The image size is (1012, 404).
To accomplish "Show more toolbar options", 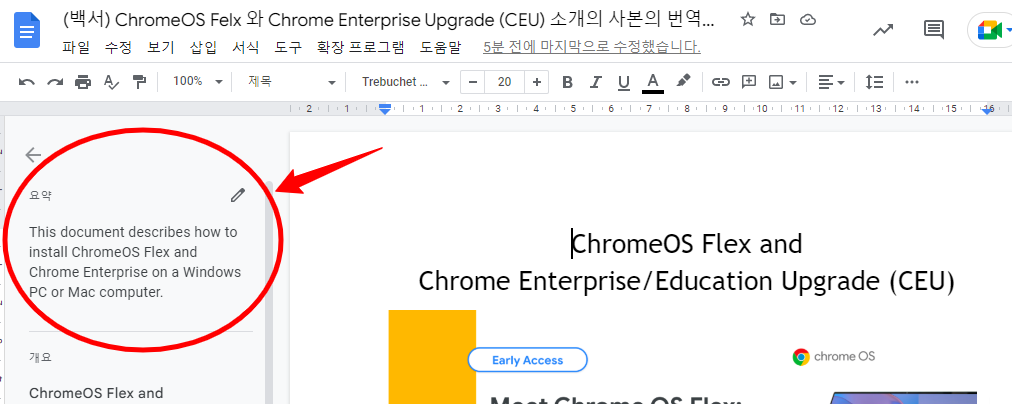I will click(911, 82).
